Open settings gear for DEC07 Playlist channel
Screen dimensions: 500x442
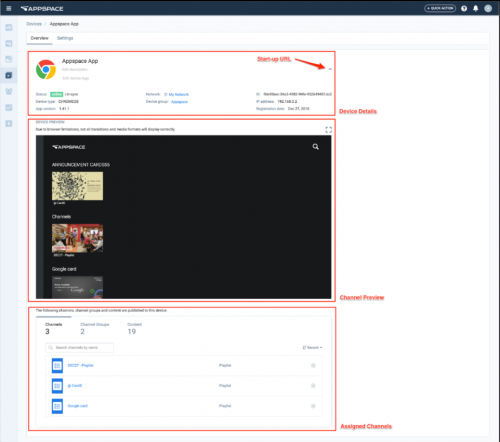pos(313,365)
